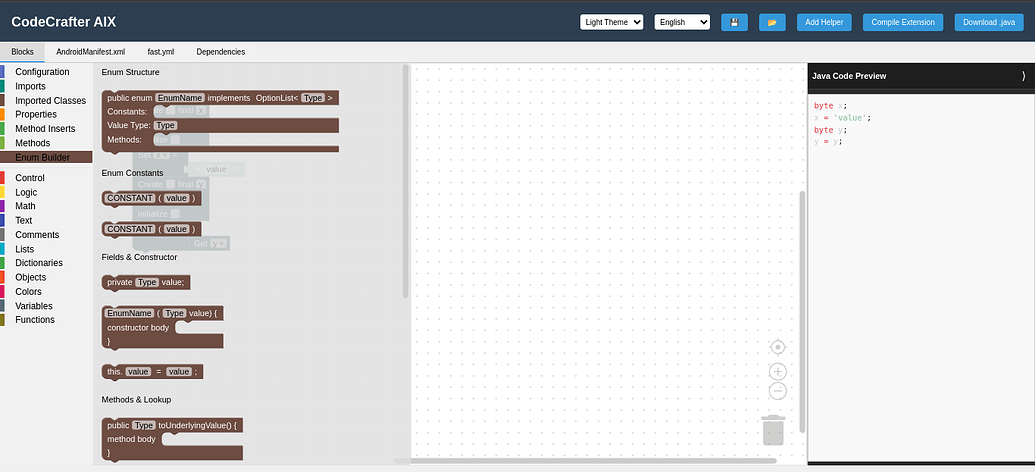Click the workspace vertical scrollbar
Viewport: 1035px width, 472px height.
pos(803,312)
